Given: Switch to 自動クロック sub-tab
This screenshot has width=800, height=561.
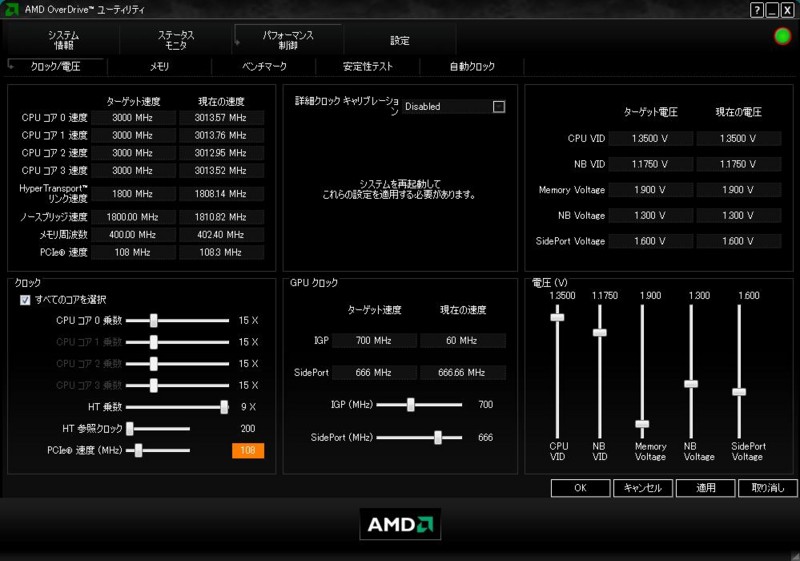Looking at the screenshot, I should tap(472, 66).
